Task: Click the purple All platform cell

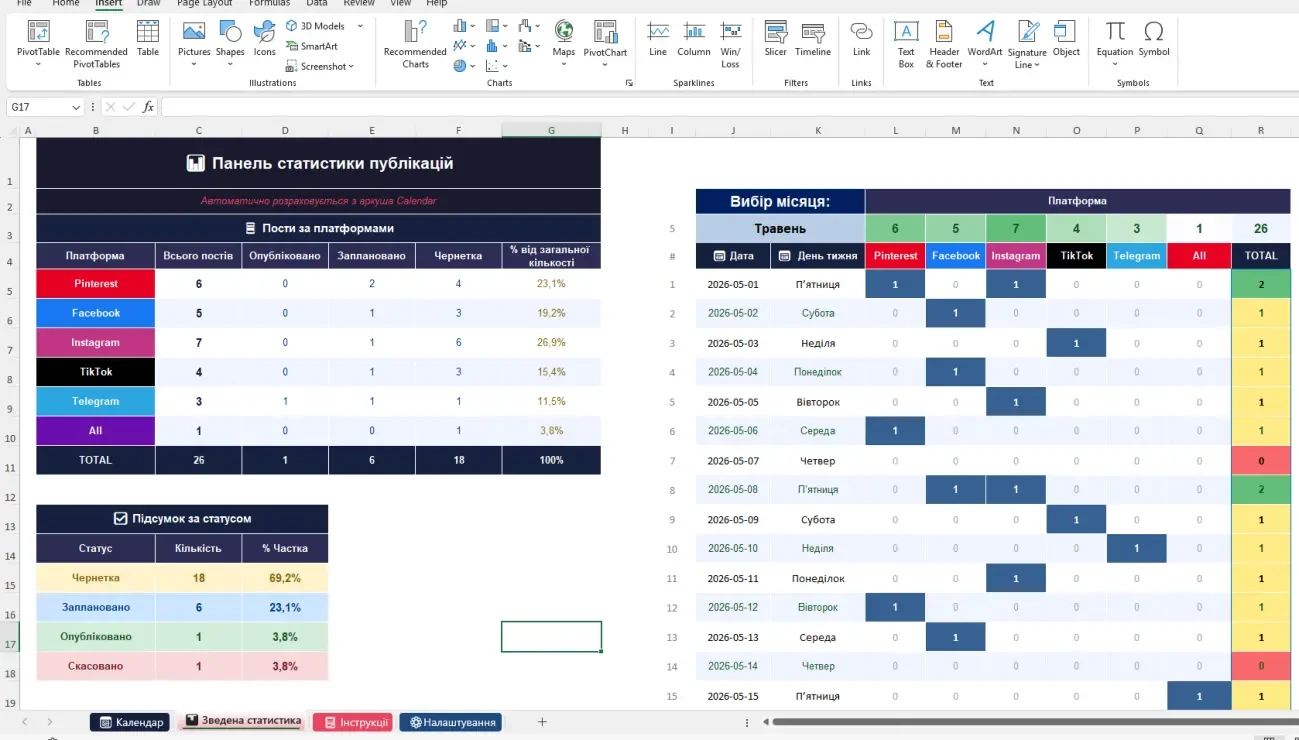Action: click(95, 431)
